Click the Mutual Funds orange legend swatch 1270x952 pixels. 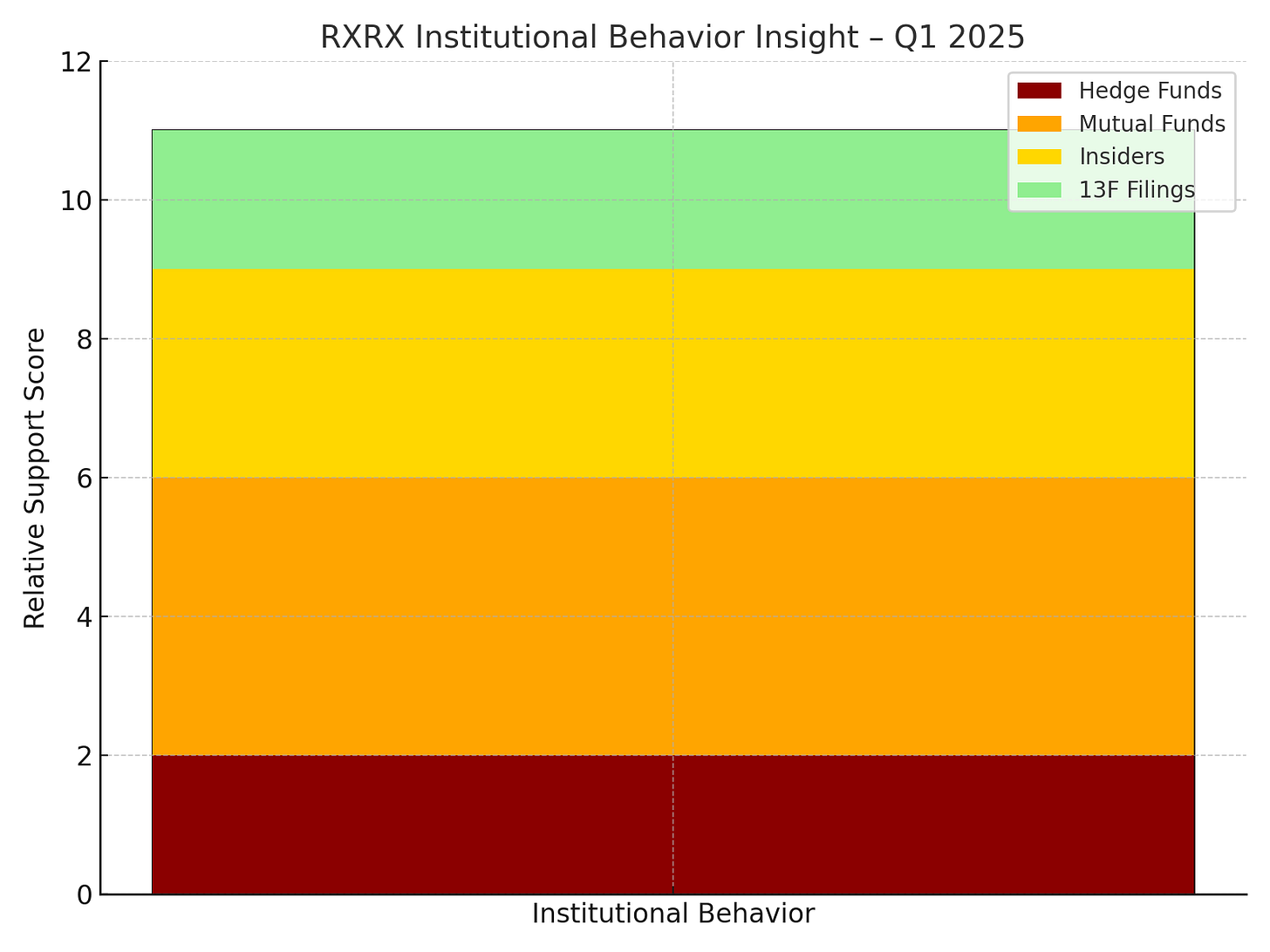[1039, 124]
